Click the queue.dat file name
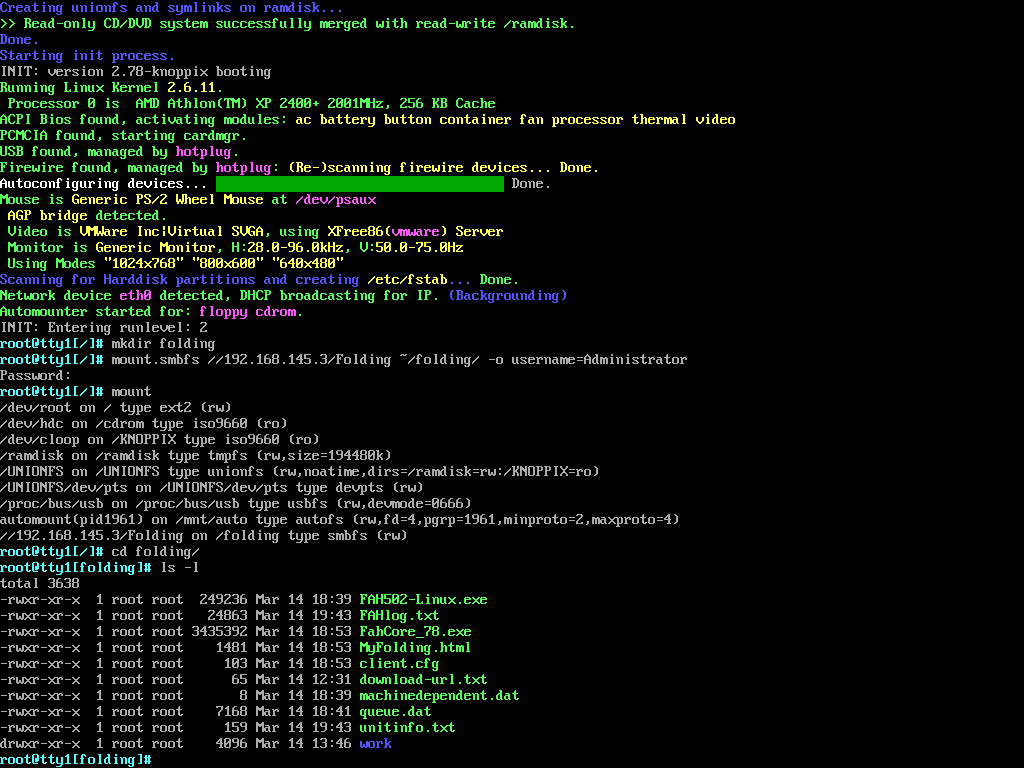The height and width of the screenshot is (768, 1024). pos(395,712)
